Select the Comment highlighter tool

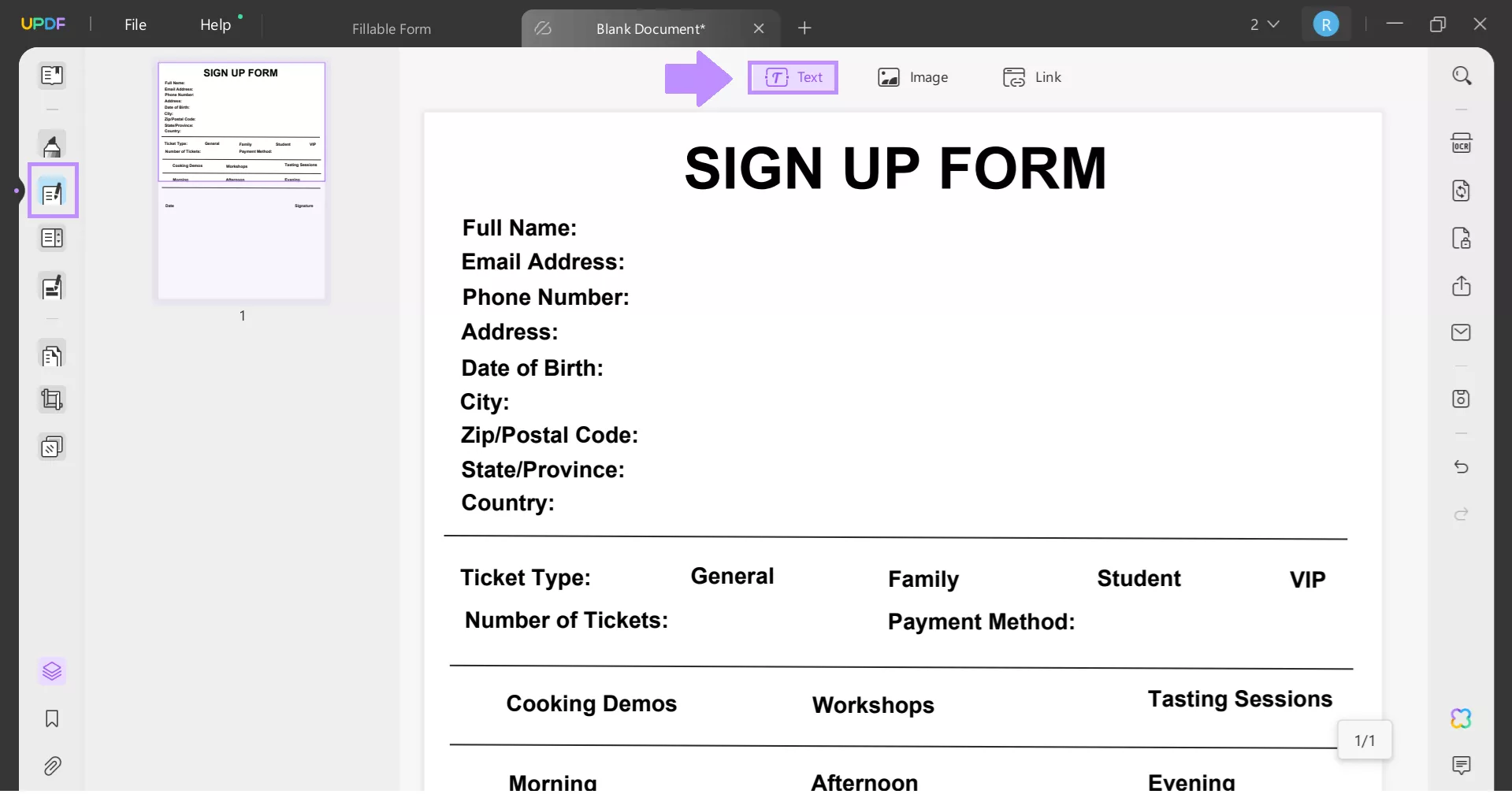(x=52, y=145)
